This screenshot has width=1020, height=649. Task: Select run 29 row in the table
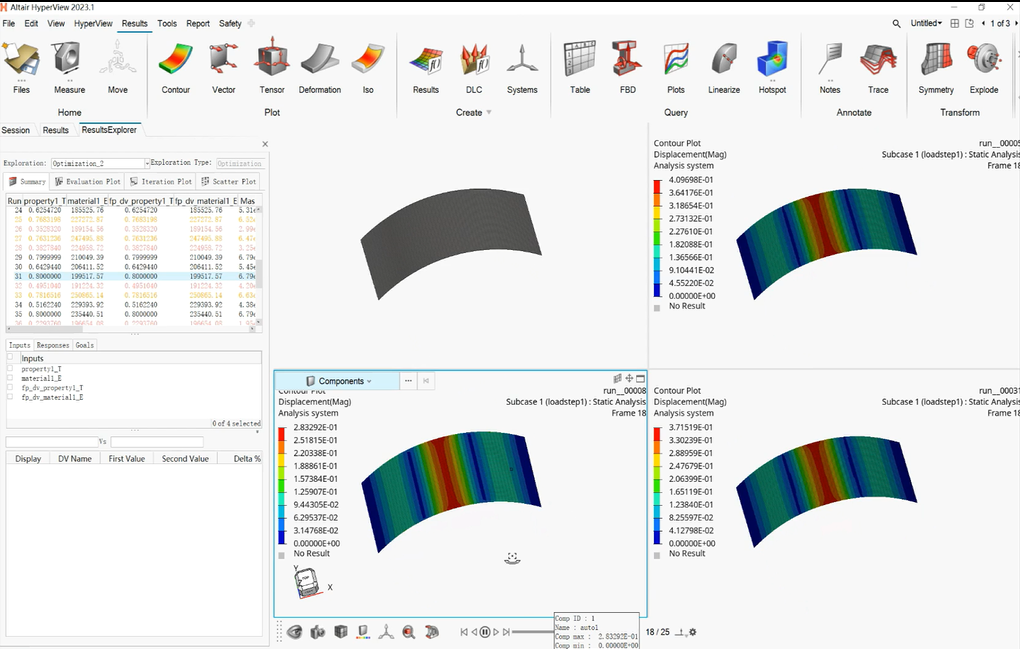coord(132,258)
